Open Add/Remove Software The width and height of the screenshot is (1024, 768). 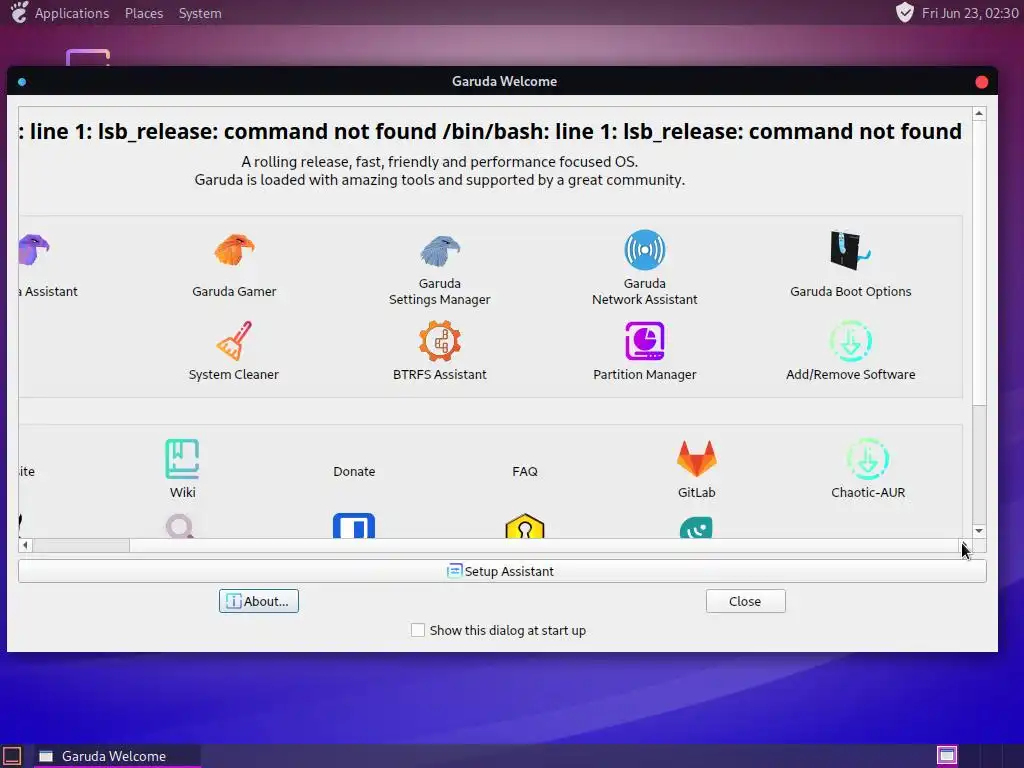pos(850,351)
